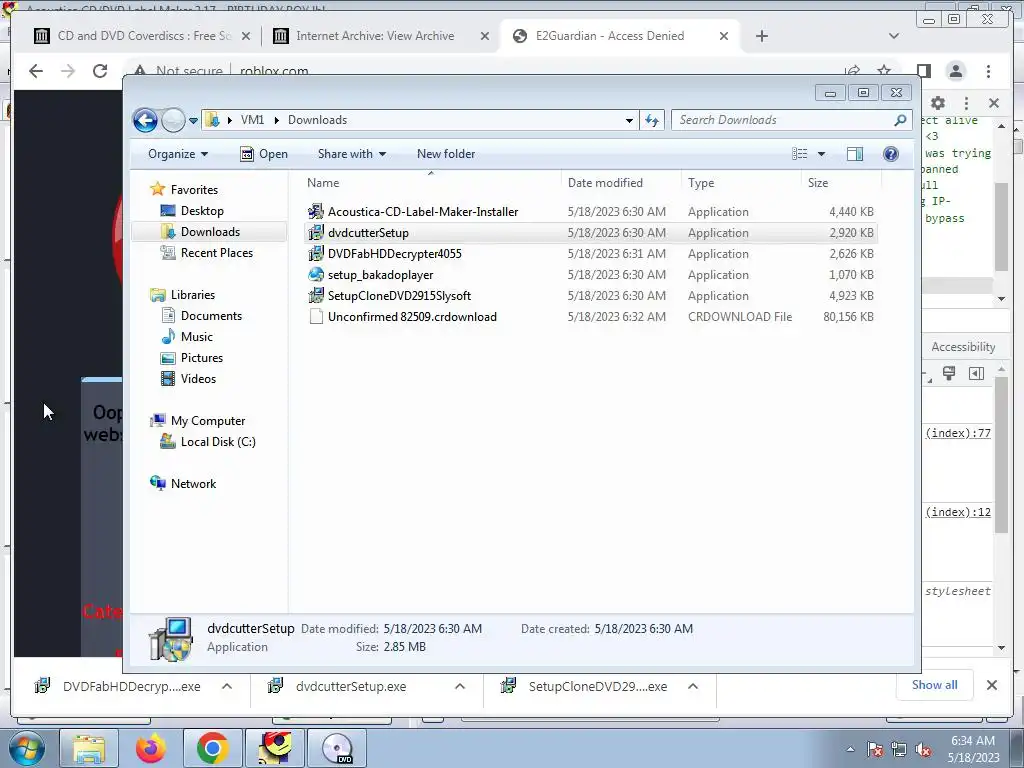
Task: Click the setup_bakadoplayer file icon
Action: tap(316, 274)
